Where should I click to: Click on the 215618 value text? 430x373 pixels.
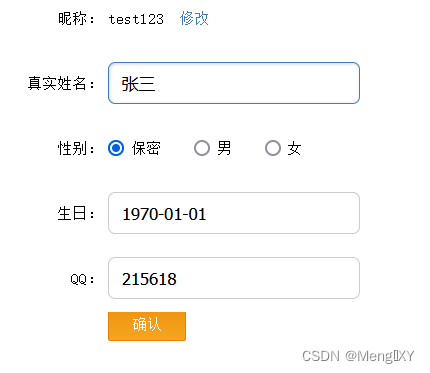pyautogui.click(x=149, y=279)
